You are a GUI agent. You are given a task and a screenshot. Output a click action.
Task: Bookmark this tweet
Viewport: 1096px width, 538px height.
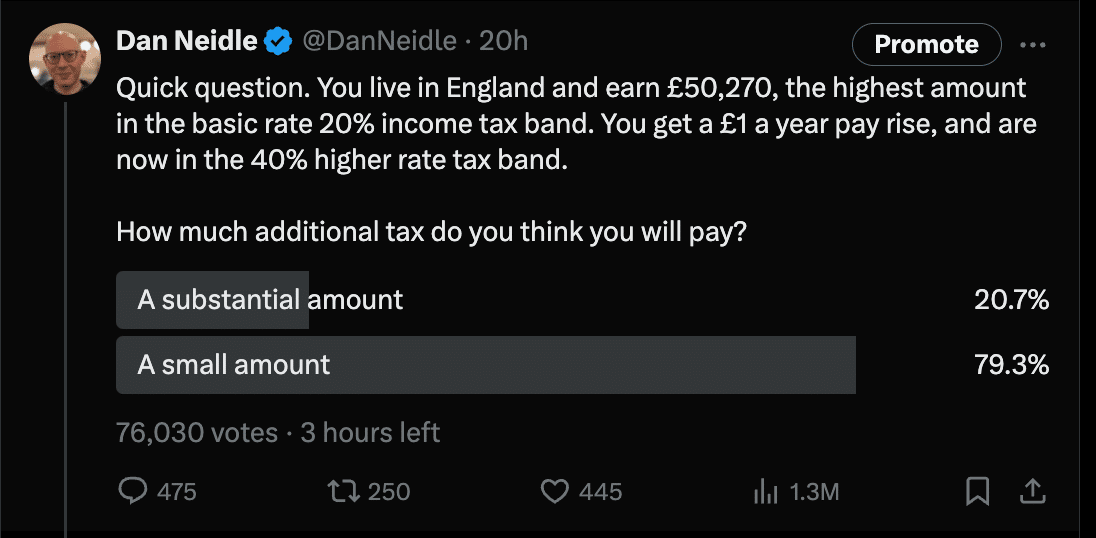[x=977, y=491]
